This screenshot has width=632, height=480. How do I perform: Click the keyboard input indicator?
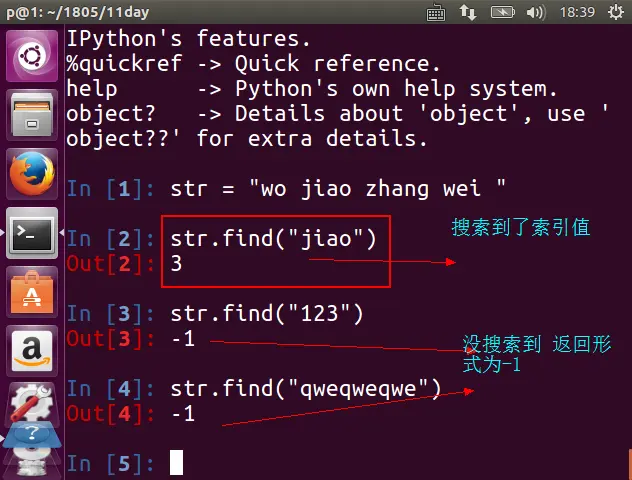pyautogui.click(x=436, y=12)
